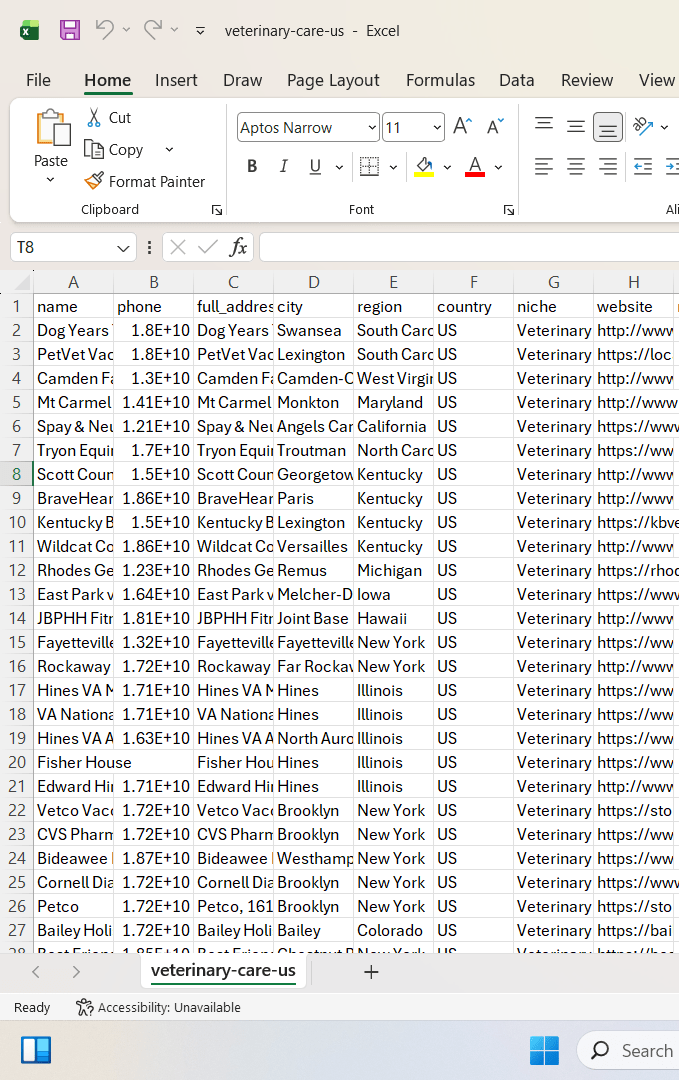Viewport: 679px width, 1080px height.
Task: Click the Undo arrow icon
Action: pyautogui.click(x=105, y=30)
